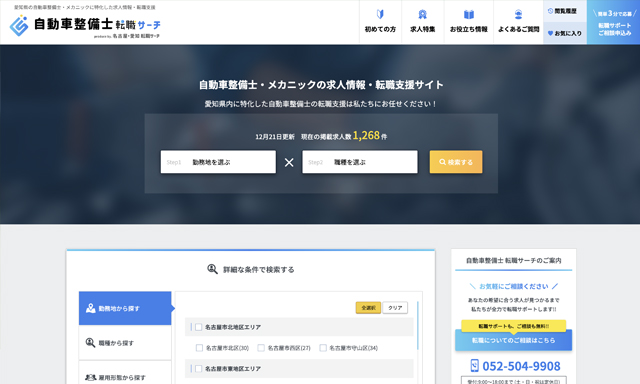This screenshot has height=384, width=640.
Task: Open 閲覧履歴 link
Action: (x=565, y=11)
